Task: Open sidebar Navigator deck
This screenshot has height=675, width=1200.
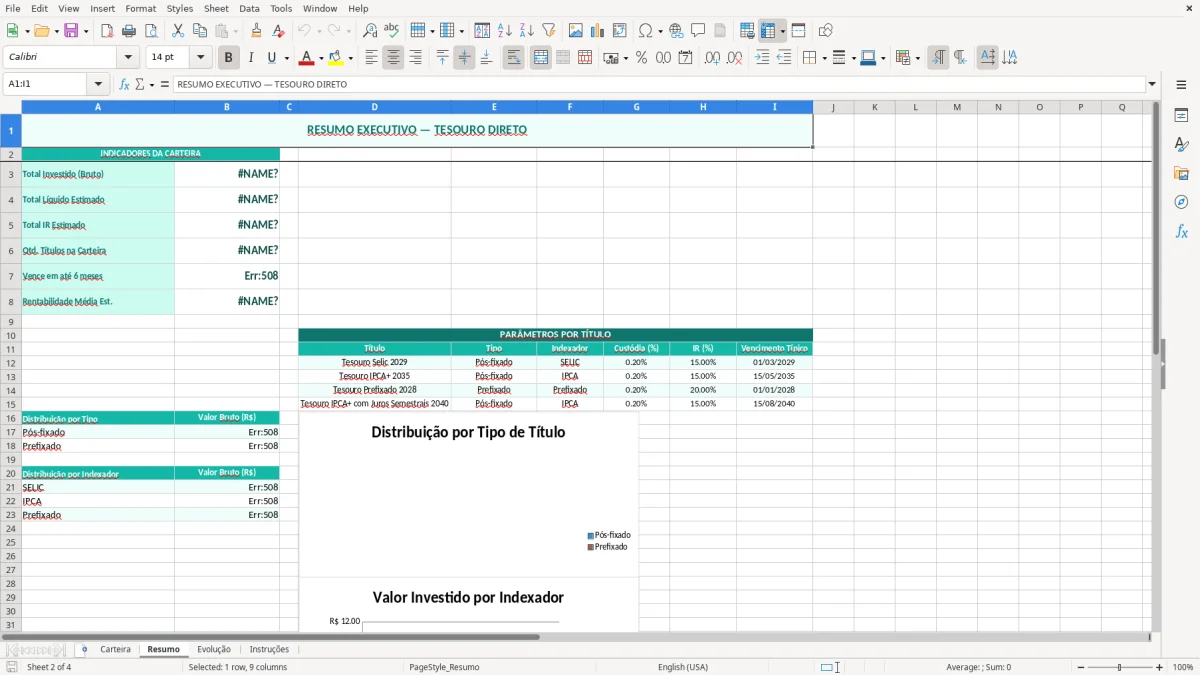Action: click(1181, 202)
